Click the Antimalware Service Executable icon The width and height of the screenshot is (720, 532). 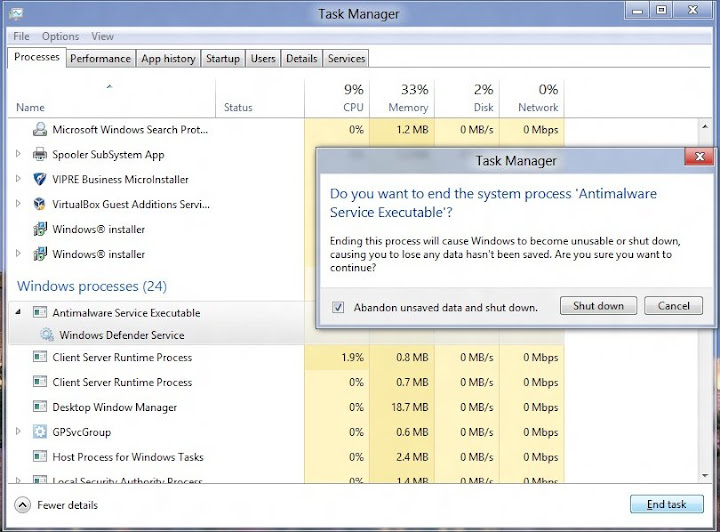[40, 313]
